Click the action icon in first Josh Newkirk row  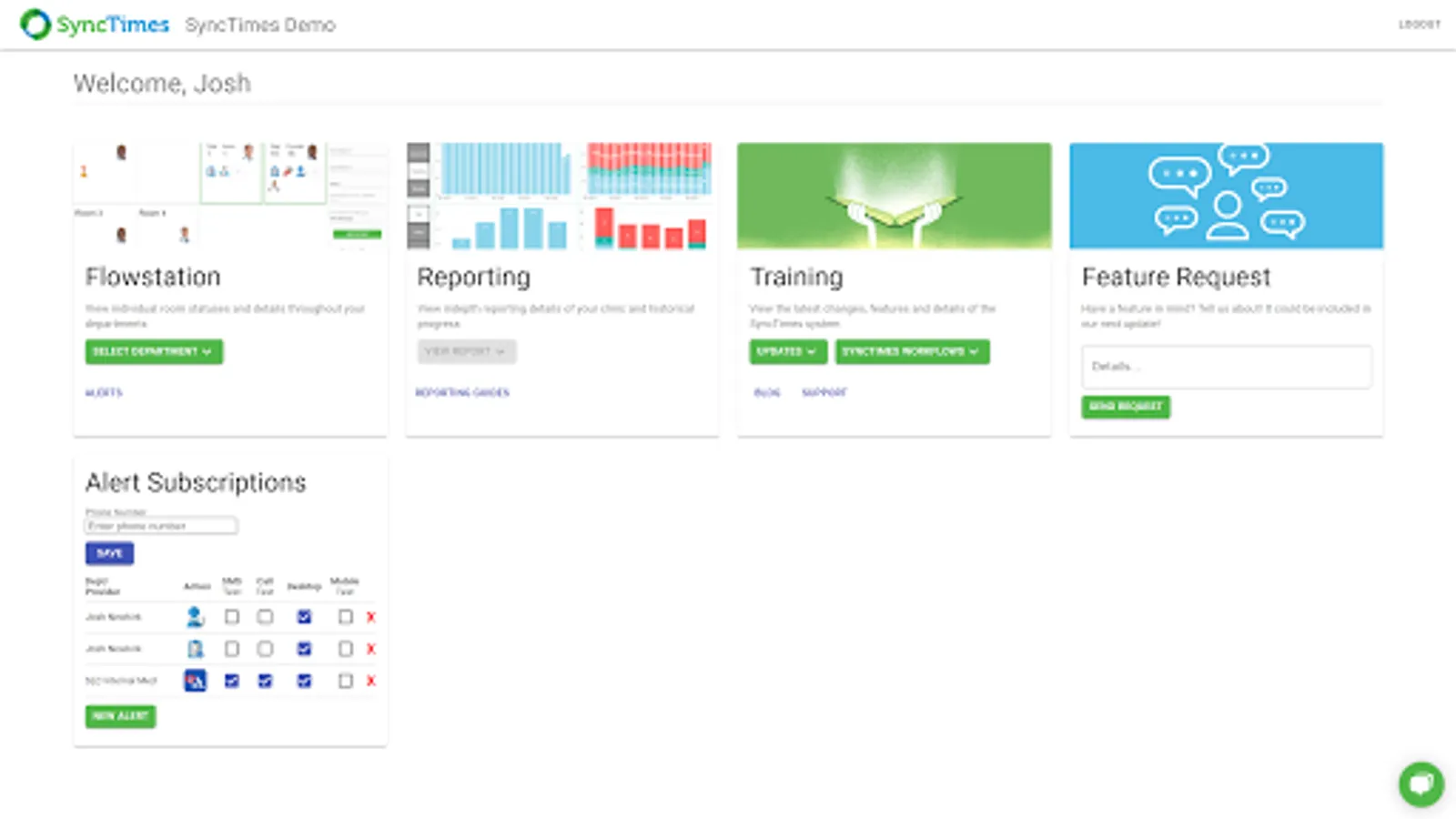click(x=195, y=617)
